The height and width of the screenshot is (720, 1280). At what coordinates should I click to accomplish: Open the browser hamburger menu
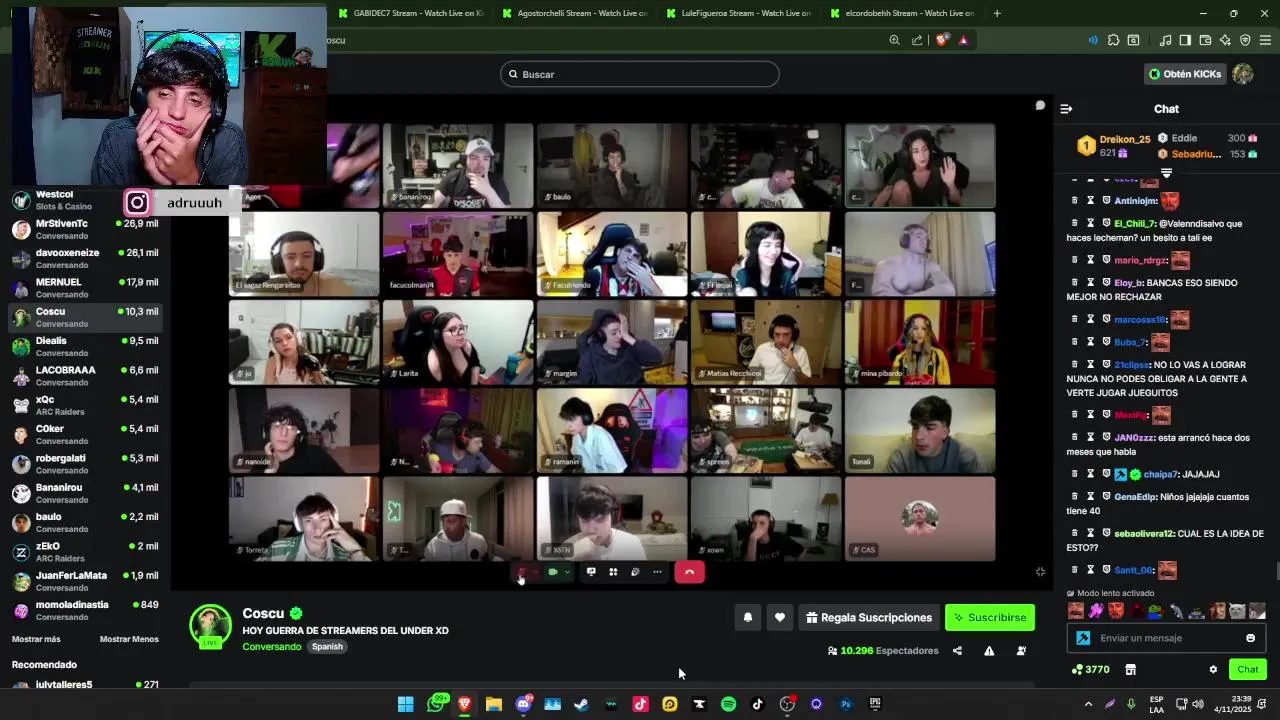(x=1265, y=40)
